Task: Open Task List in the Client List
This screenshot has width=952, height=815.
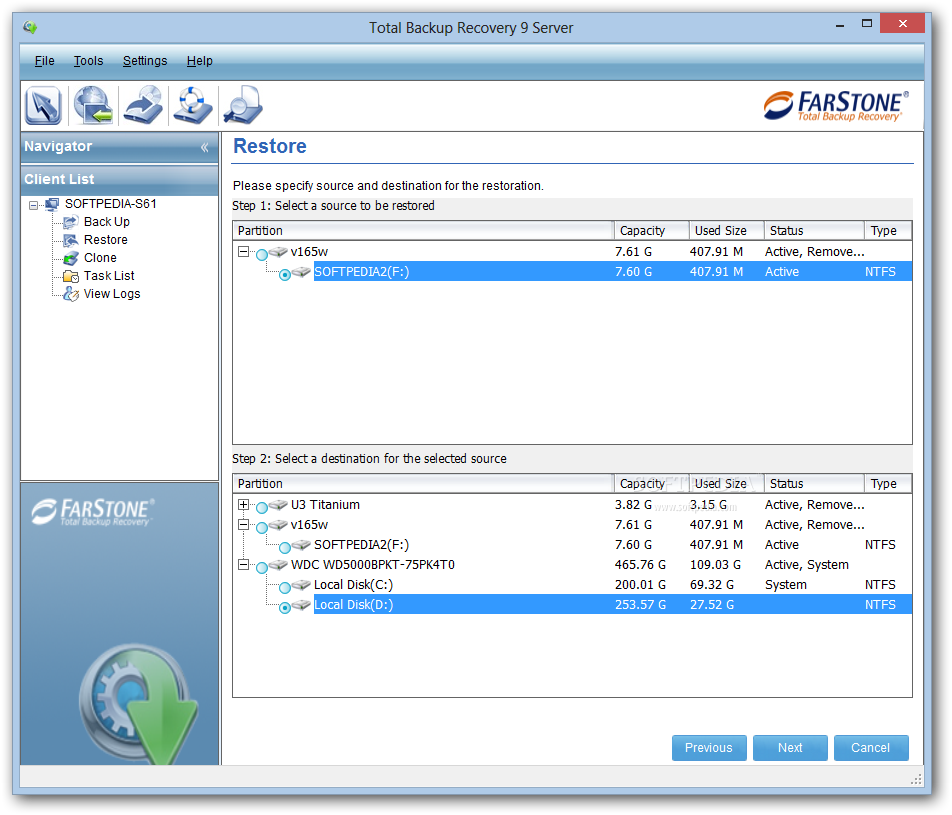Action: click(109, 276)
